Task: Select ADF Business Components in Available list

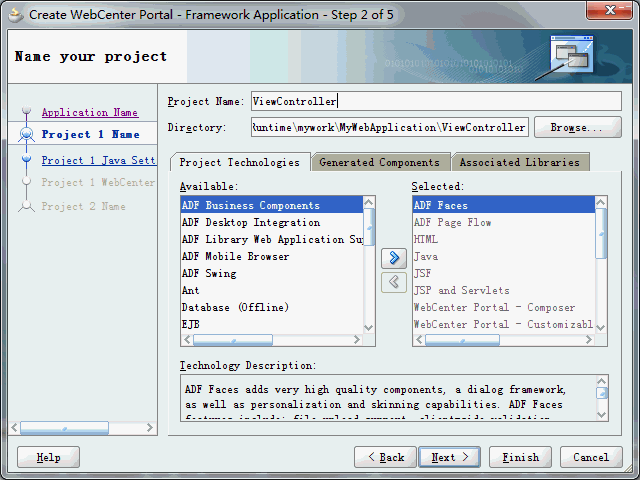Action: coord(272,205)
